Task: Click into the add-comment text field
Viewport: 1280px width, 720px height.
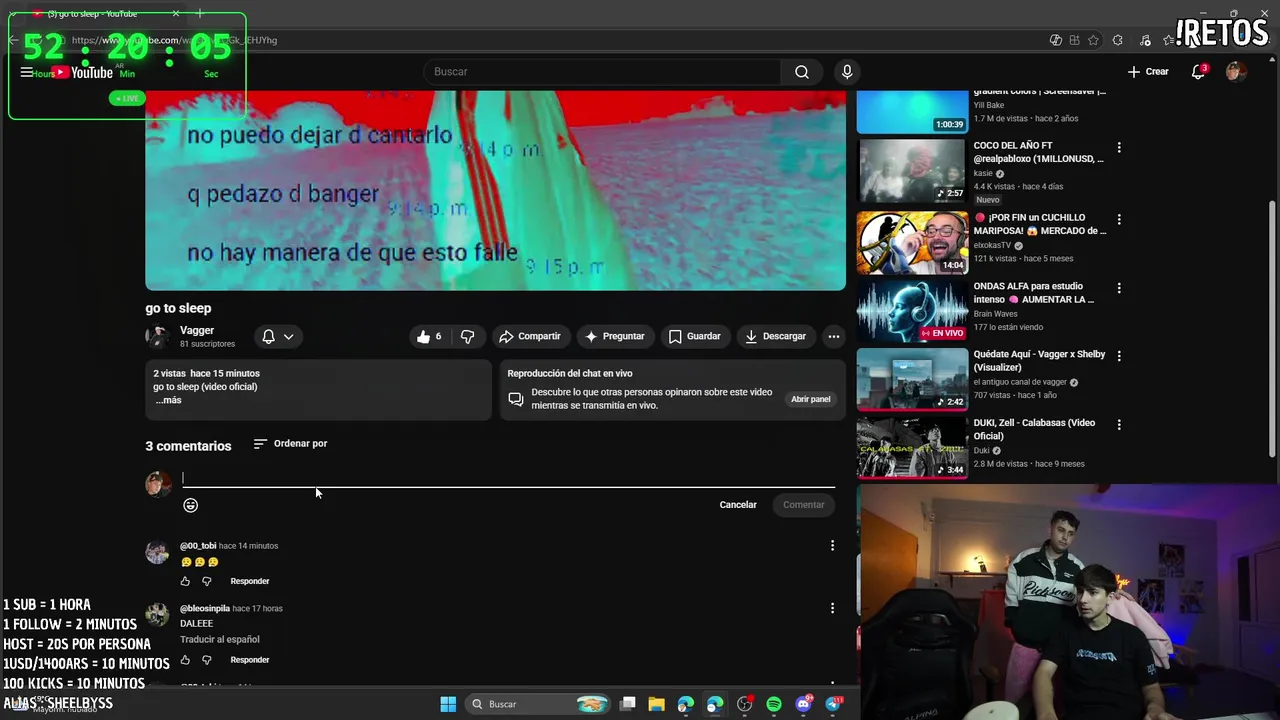Action: point(508,478)
